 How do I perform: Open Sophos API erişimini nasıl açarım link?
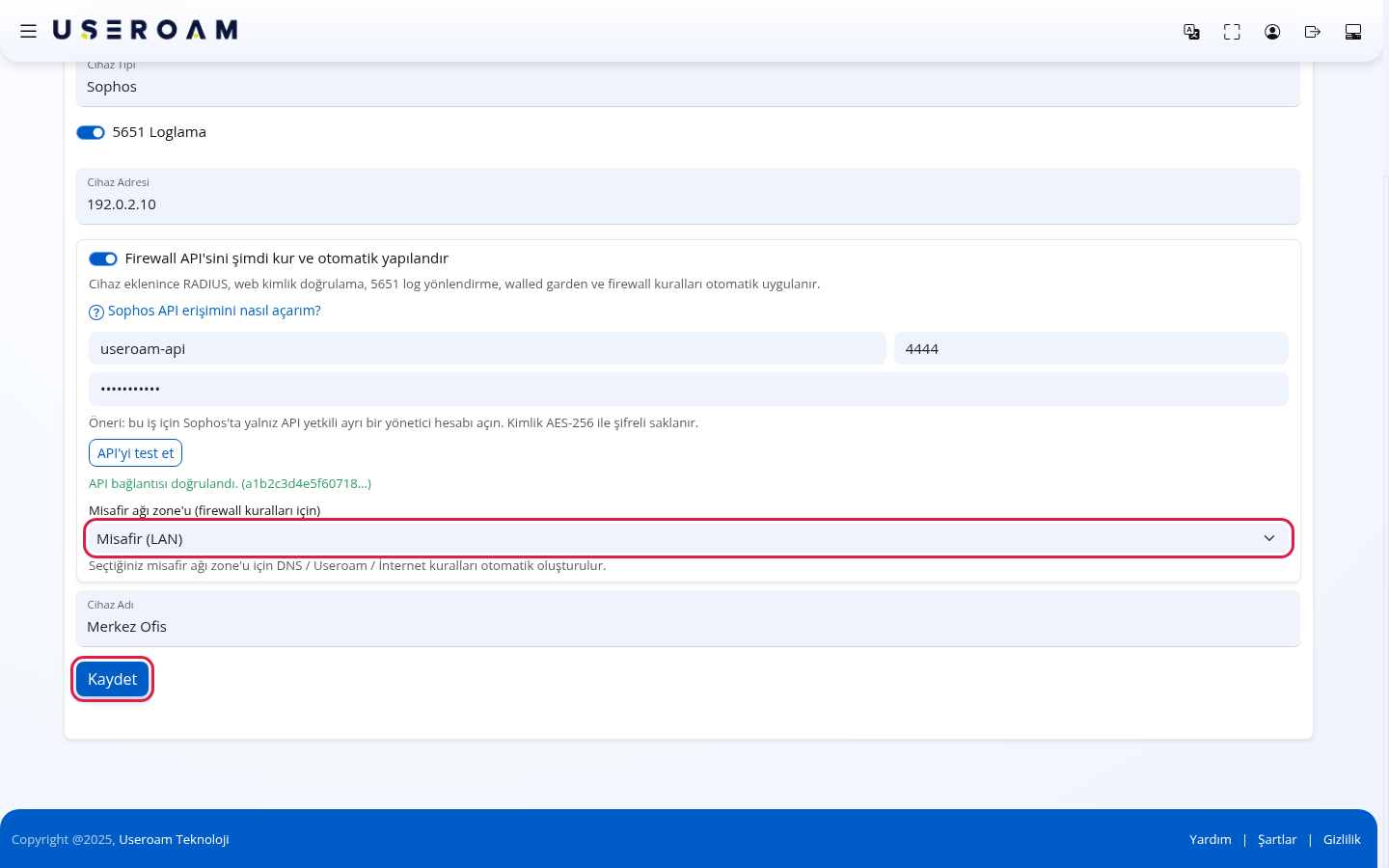pyautogui.click(x=214, y=311)
